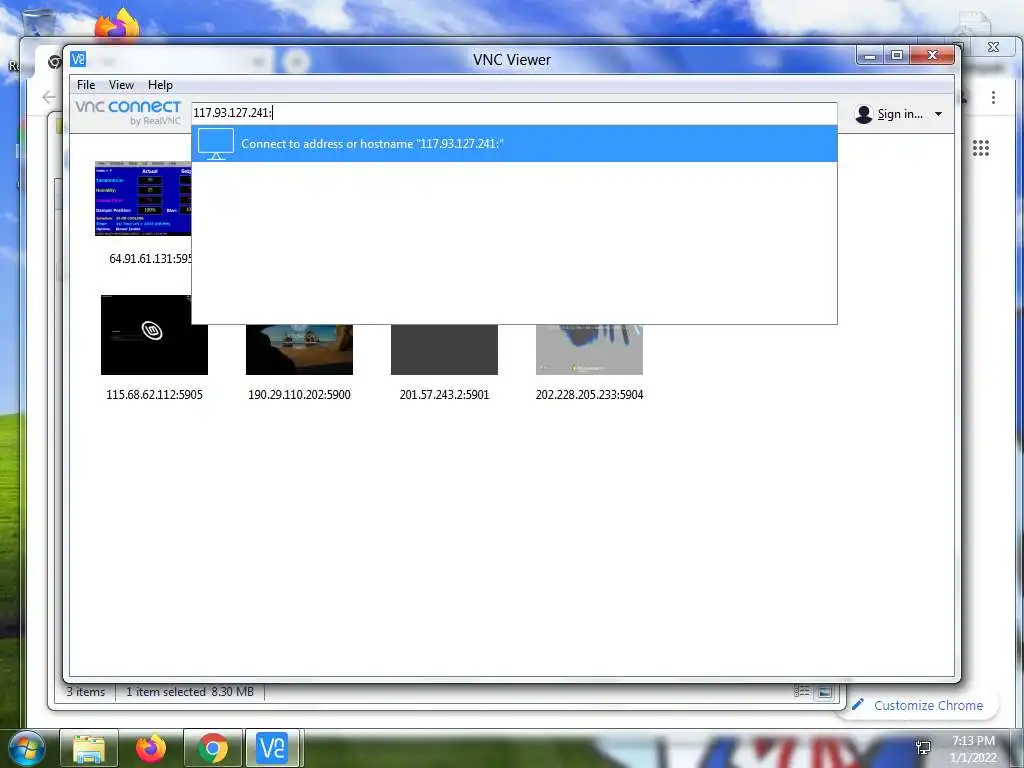Switch Explorer to large icons view
This screenshot has width=1024, height=768.
pos(825,692)
